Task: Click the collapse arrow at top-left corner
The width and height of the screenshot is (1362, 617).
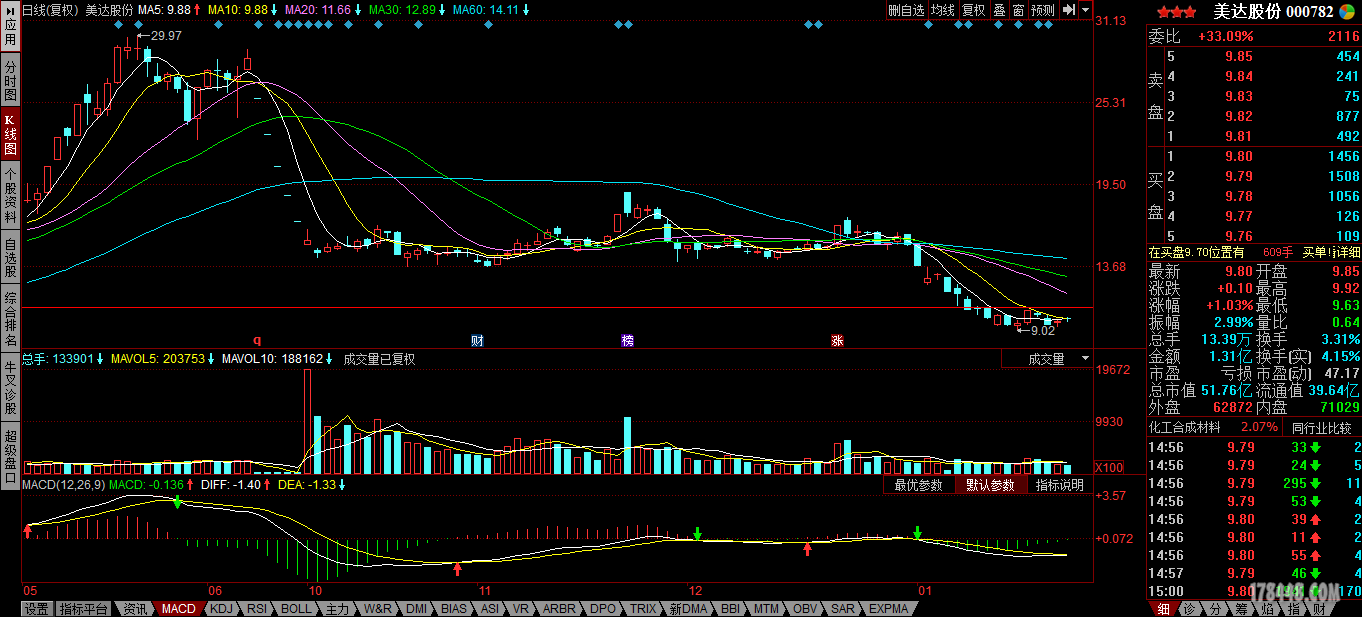Action: [9, 9]
